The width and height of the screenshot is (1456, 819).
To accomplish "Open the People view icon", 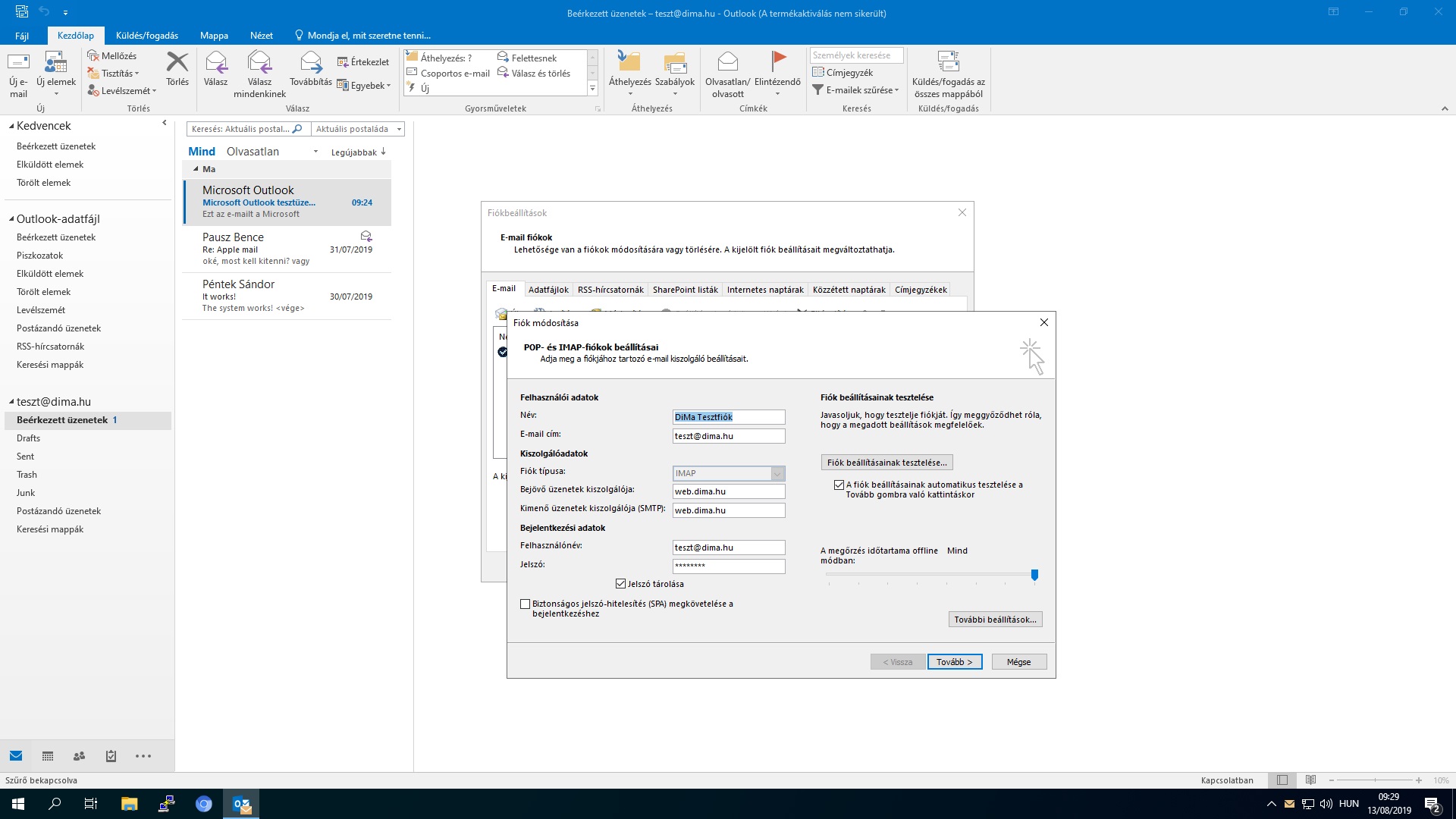I will click(x=79, y=756).
